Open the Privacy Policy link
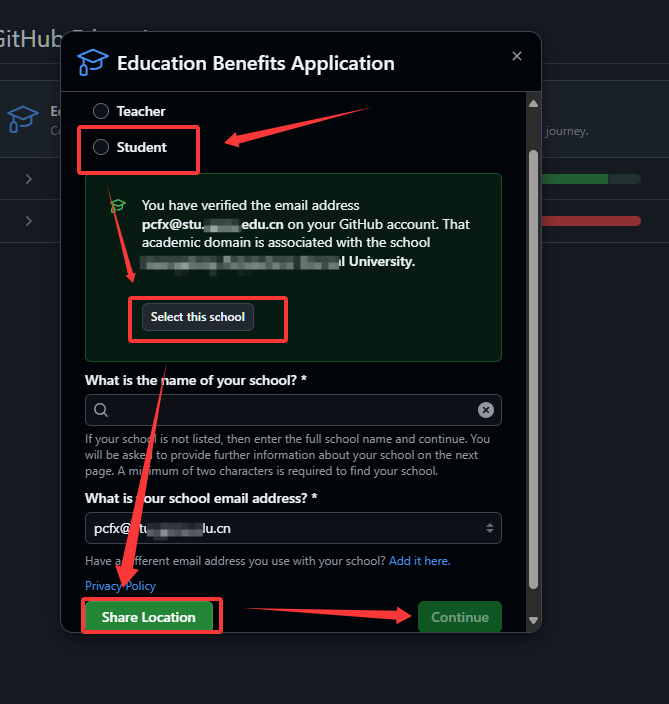Screen dimensions: 669x704 (x=120, y=586)
